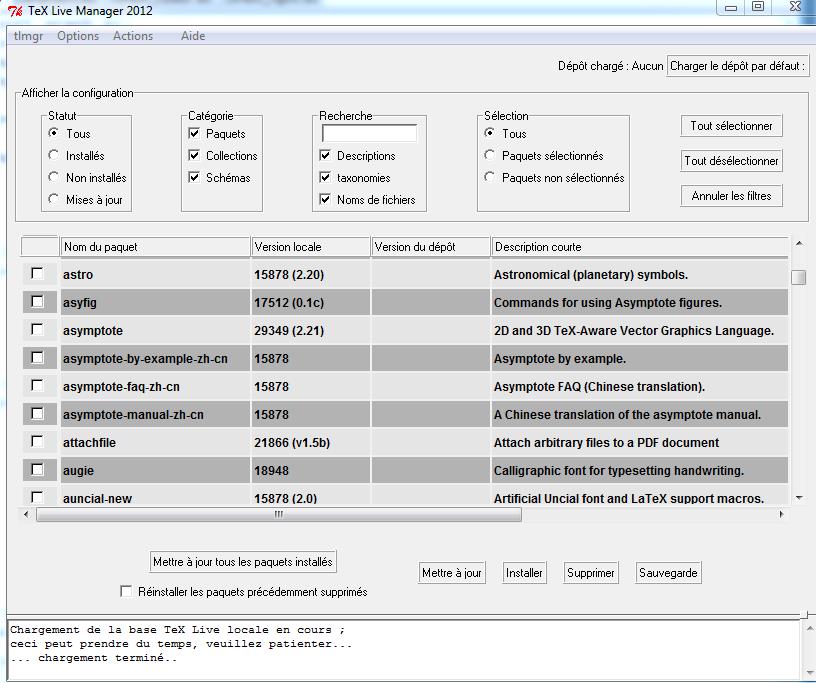Select the Paquets sélectionnés radio button
This screenshot has height=683, width=816.
pos(489,155)
